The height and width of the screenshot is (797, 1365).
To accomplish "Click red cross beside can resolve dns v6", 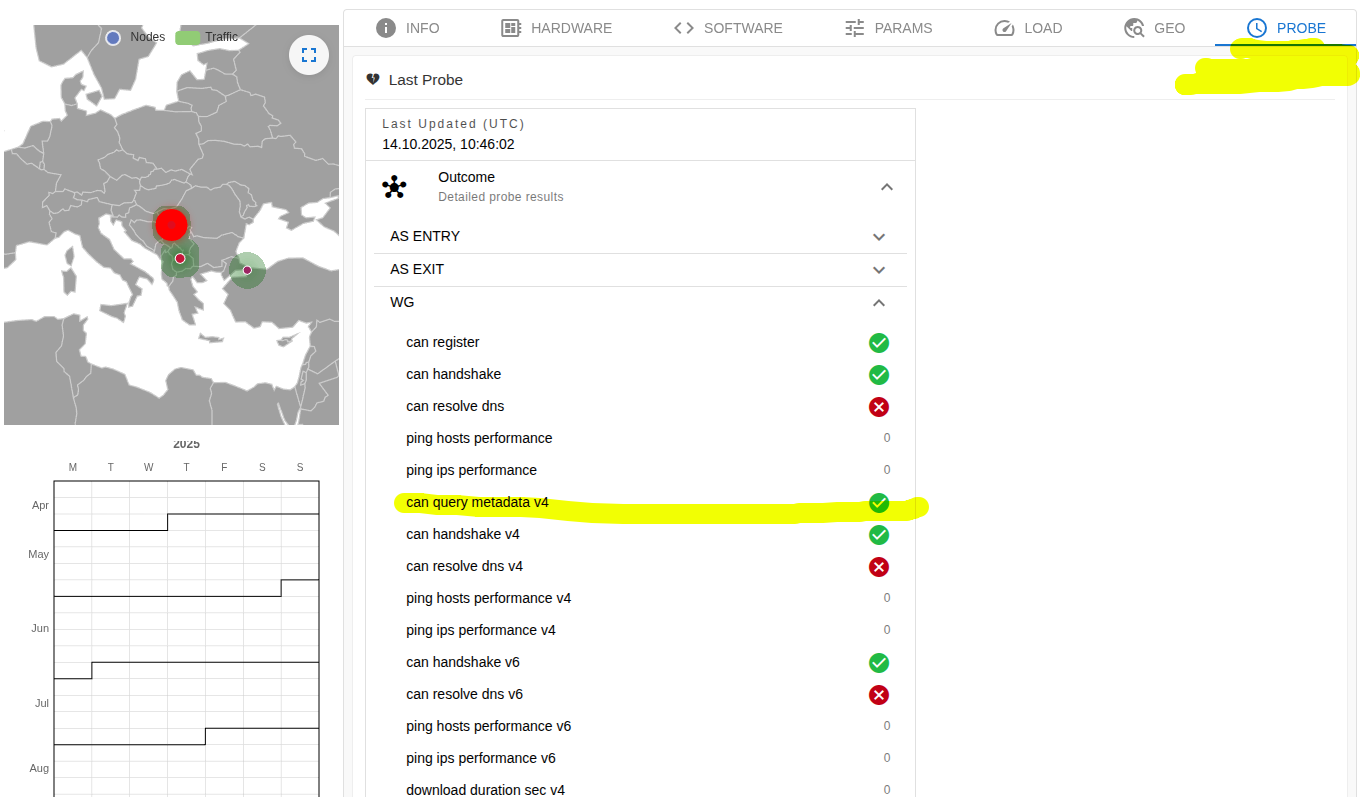I will coord(878,695).
